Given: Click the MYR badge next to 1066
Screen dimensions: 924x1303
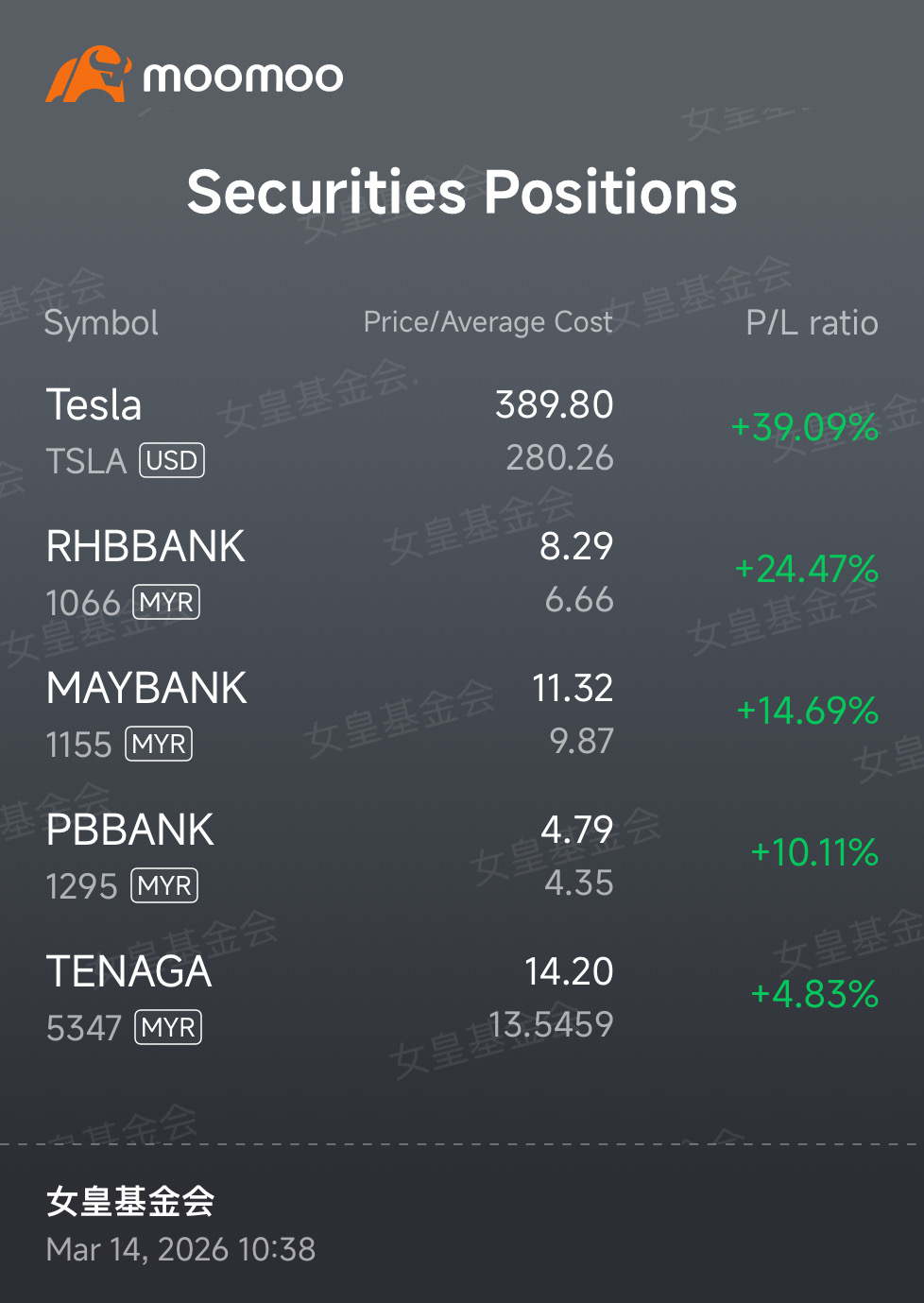Looking at the screenshot, I should (166, 603).
